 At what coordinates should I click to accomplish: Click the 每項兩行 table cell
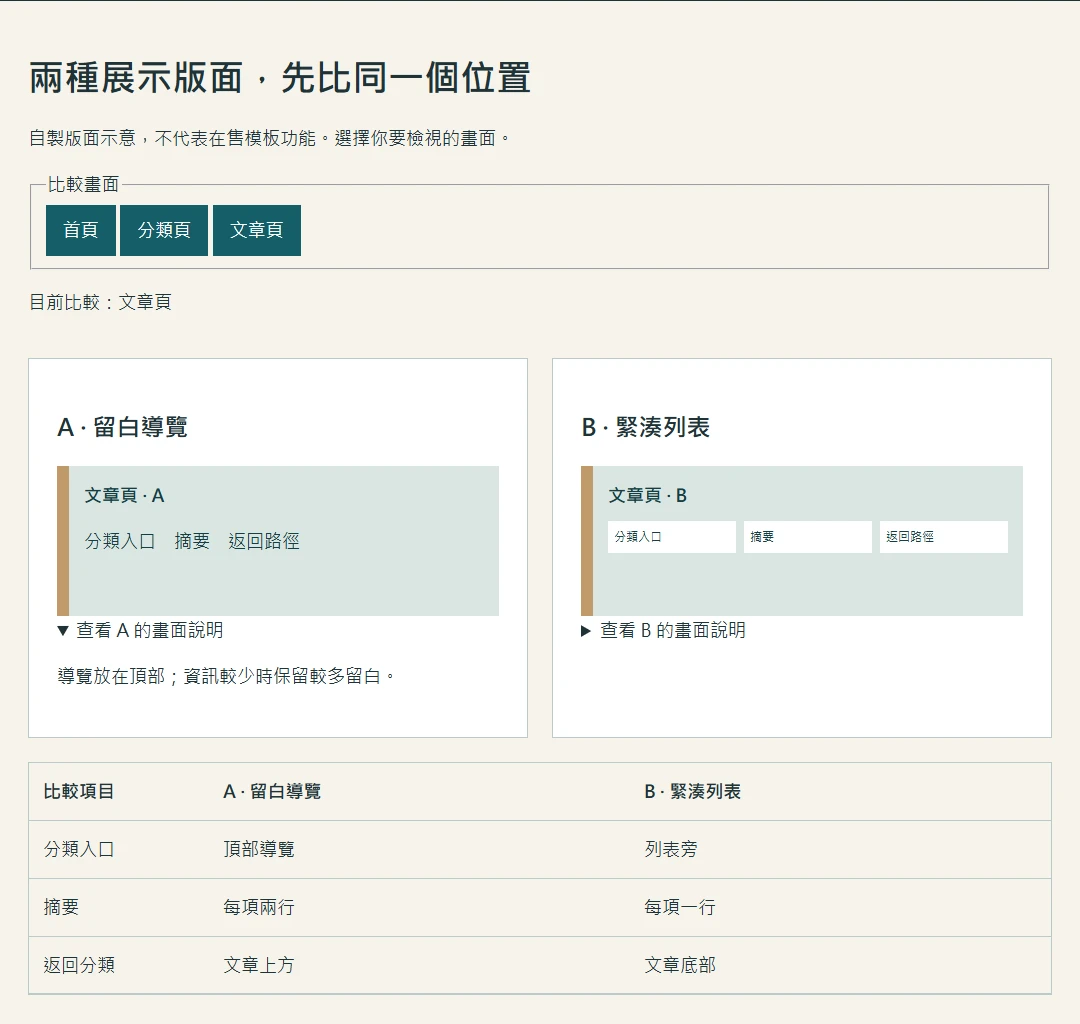[259, 908]
